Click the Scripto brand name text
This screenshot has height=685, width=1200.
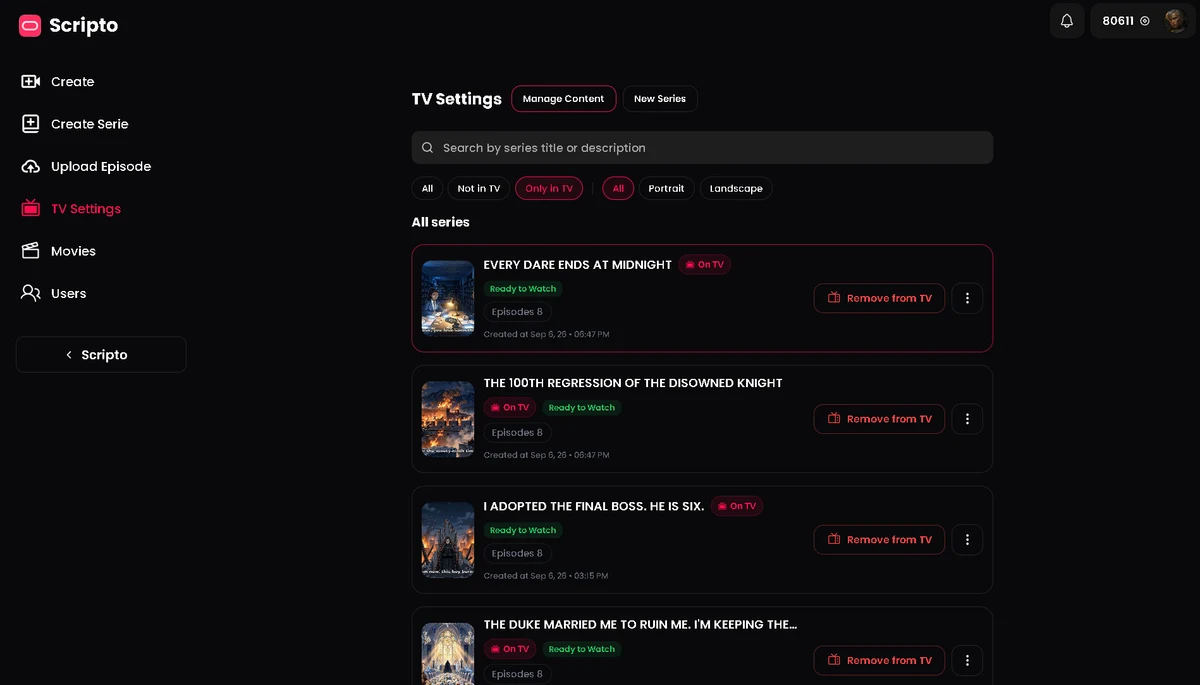tap(84, 26)
